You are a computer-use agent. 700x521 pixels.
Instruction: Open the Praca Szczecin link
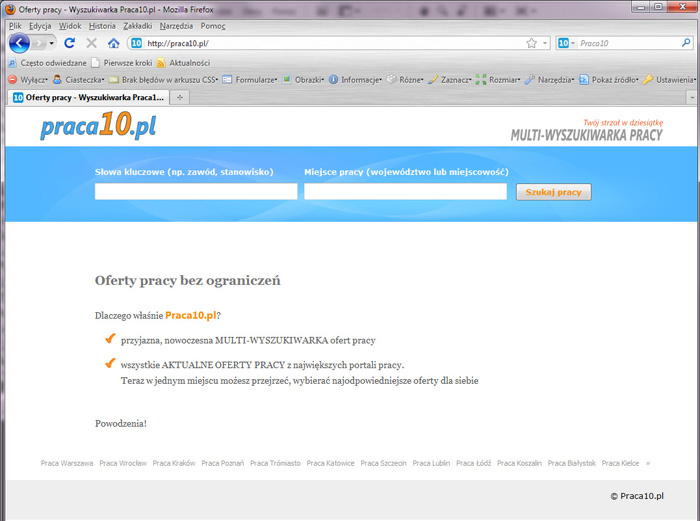click(383, 463)
